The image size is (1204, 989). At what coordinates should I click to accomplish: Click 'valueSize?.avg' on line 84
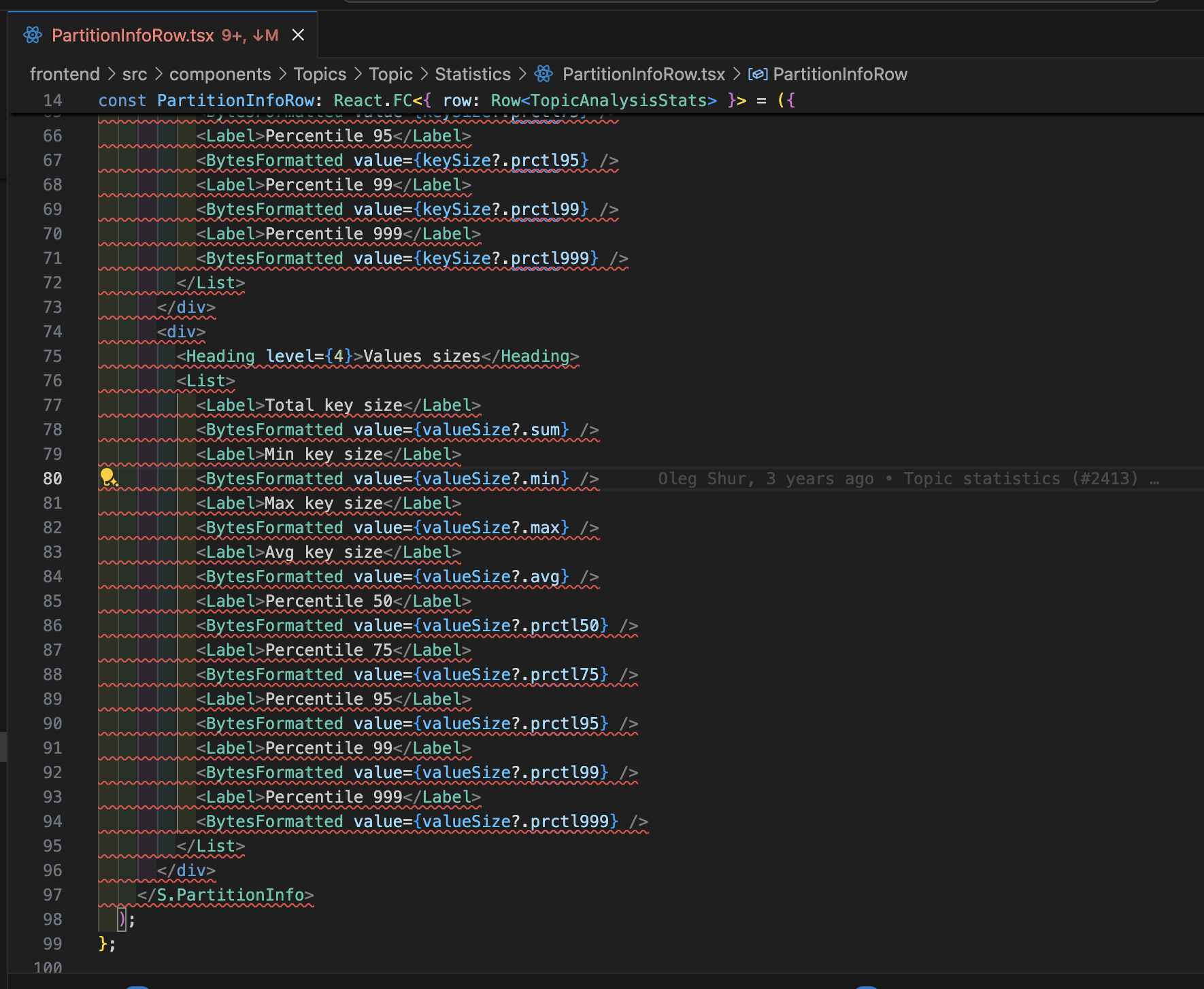(x=491, y=577)
